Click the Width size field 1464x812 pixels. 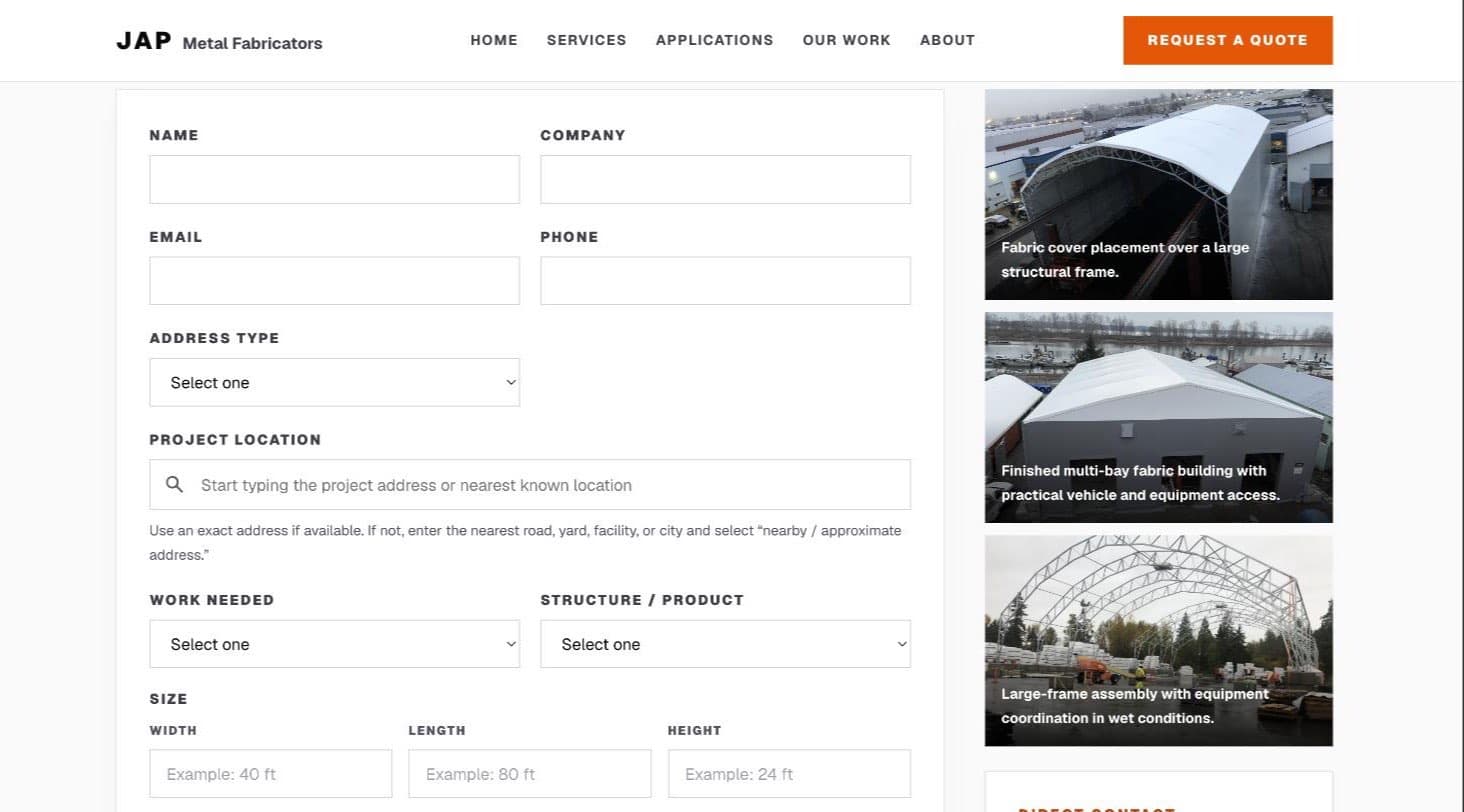point(270,774)
